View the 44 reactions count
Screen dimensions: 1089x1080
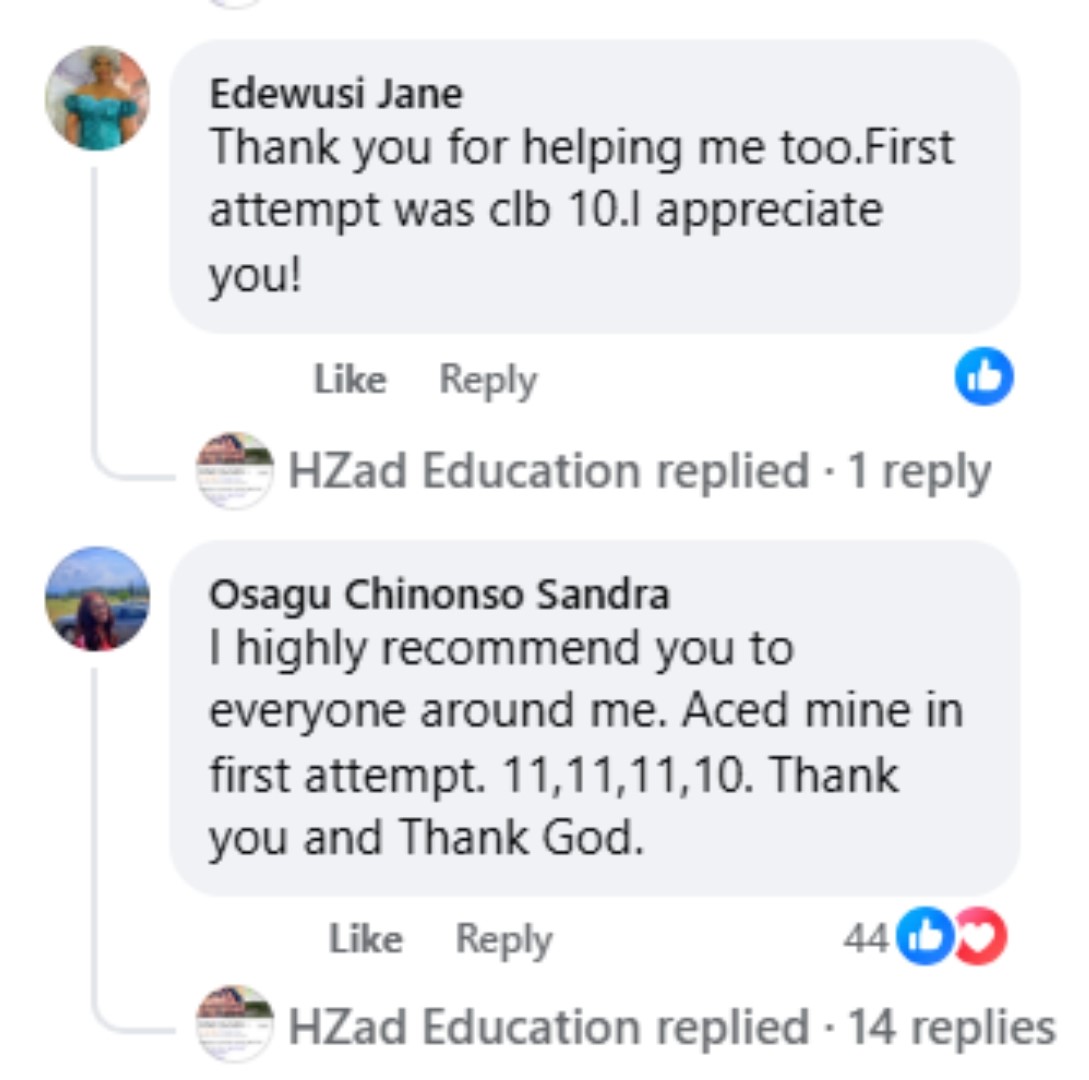point(865,938)
